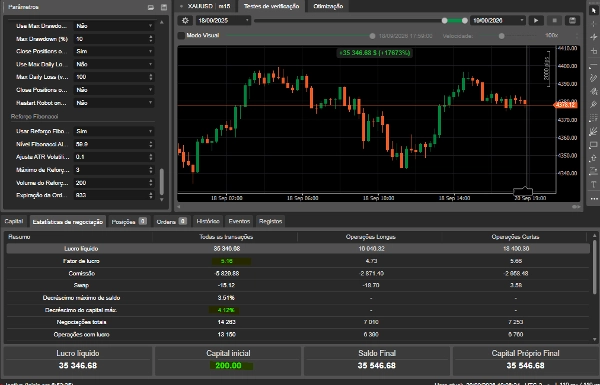
Task: Click the Parâmetros panel scroll-down arrow
Action: pos(162,200)
